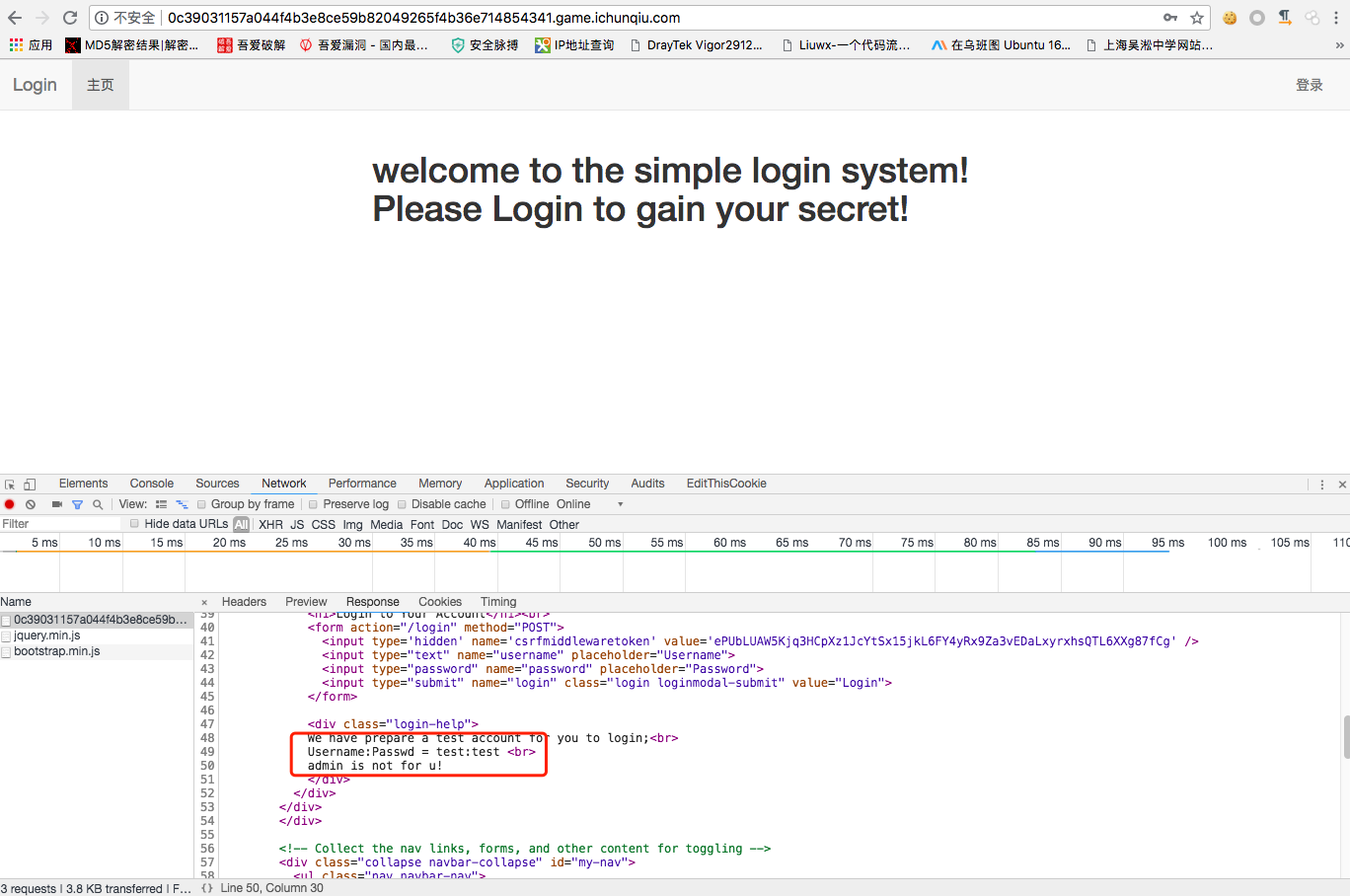
Task: Open the Ubuntu 16 bookmark
Action: point(1002,45)
